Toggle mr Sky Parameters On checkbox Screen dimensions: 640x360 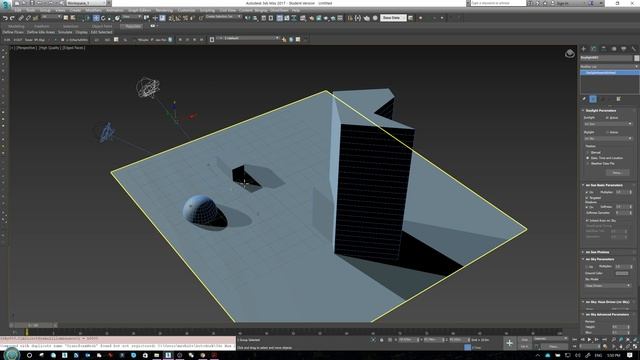pos(587,267)
